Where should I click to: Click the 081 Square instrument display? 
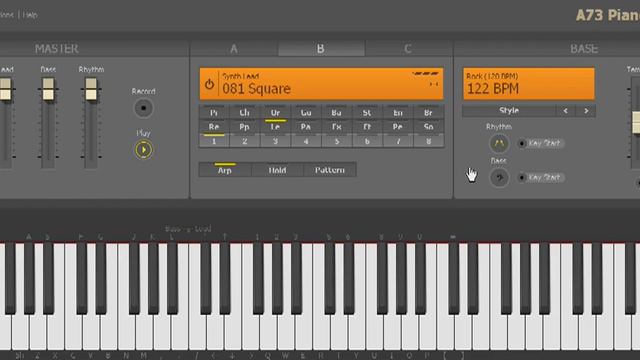tap(321, 84)
